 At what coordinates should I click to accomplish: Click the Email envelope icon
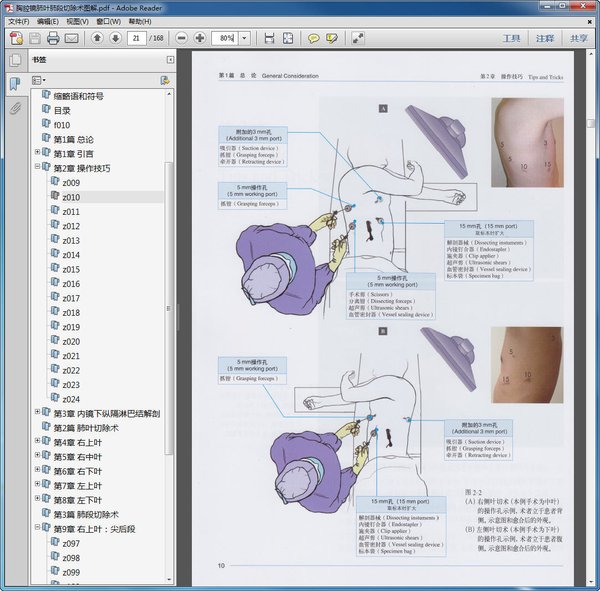pos(71,38)
